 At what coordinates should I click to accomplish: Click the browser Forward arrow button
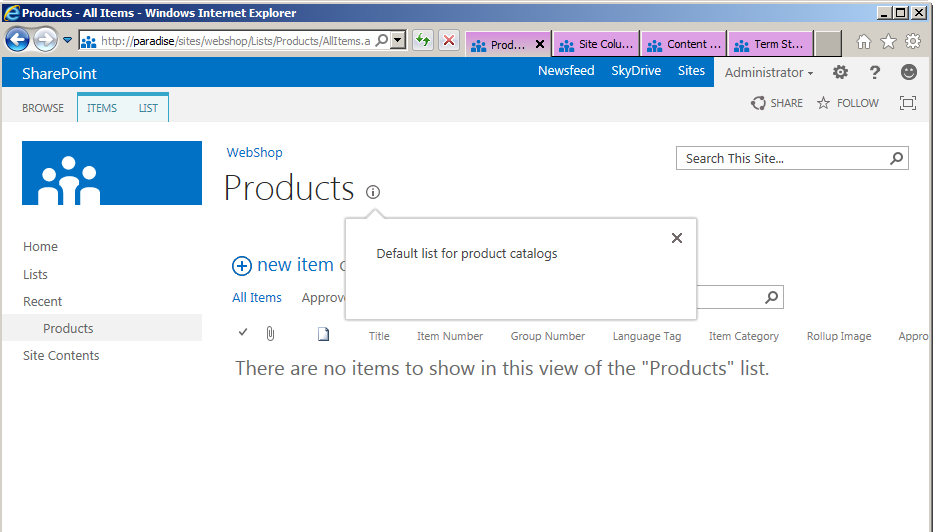45,40
